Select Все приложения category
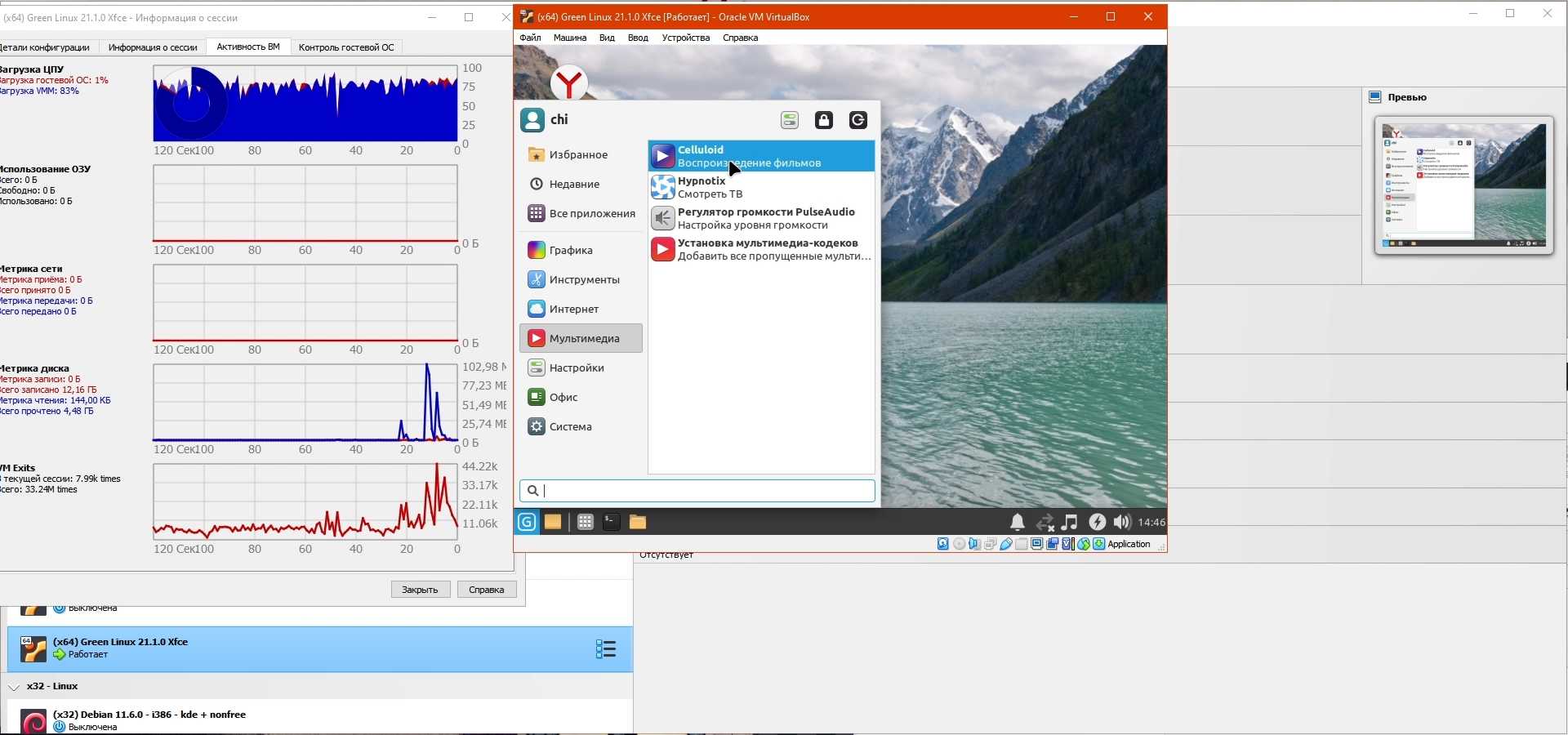The image size is (1568, 735). click(x=581, y=214)
